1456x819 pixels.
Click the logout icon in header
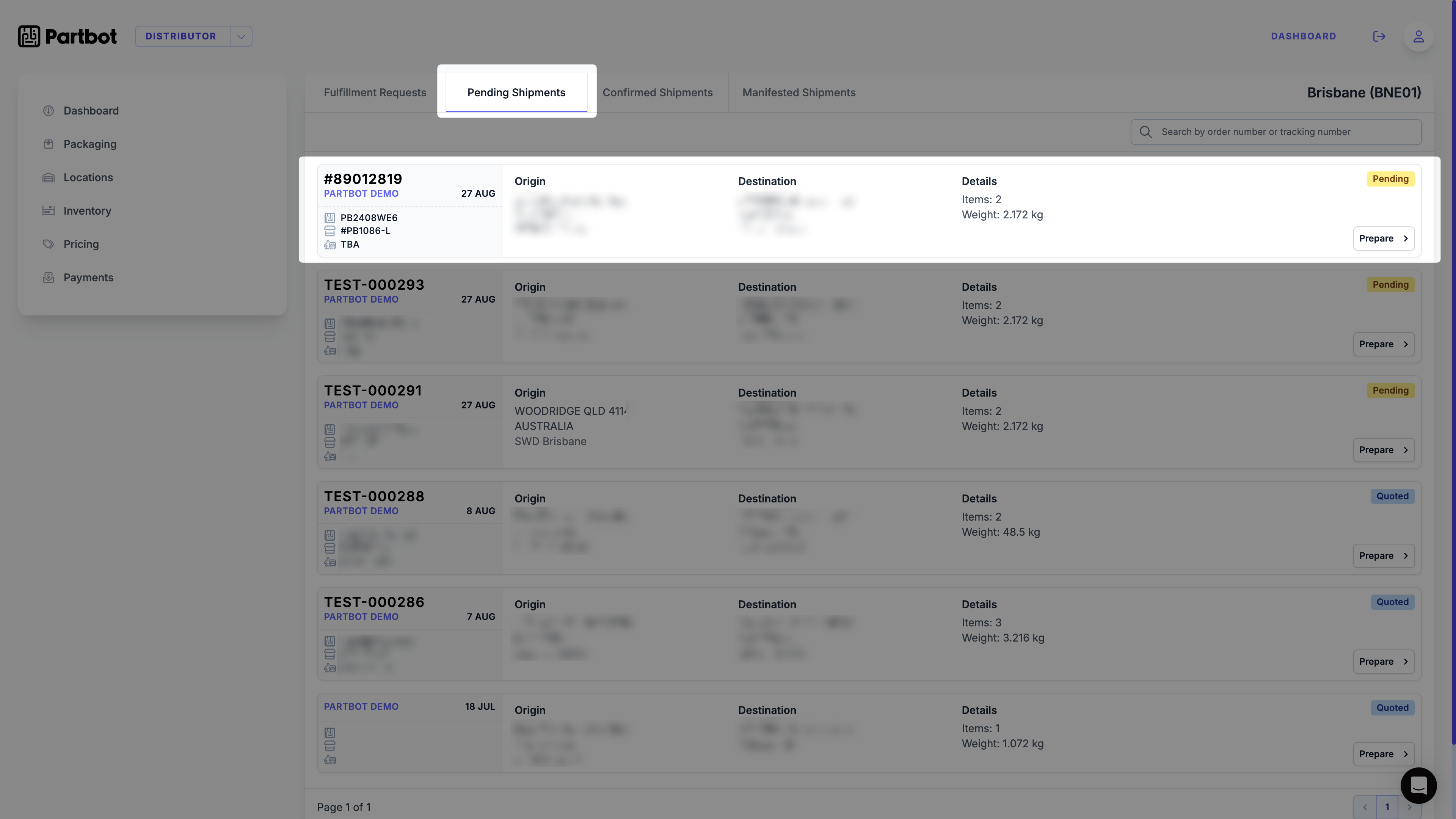[x=1379, y=36]
